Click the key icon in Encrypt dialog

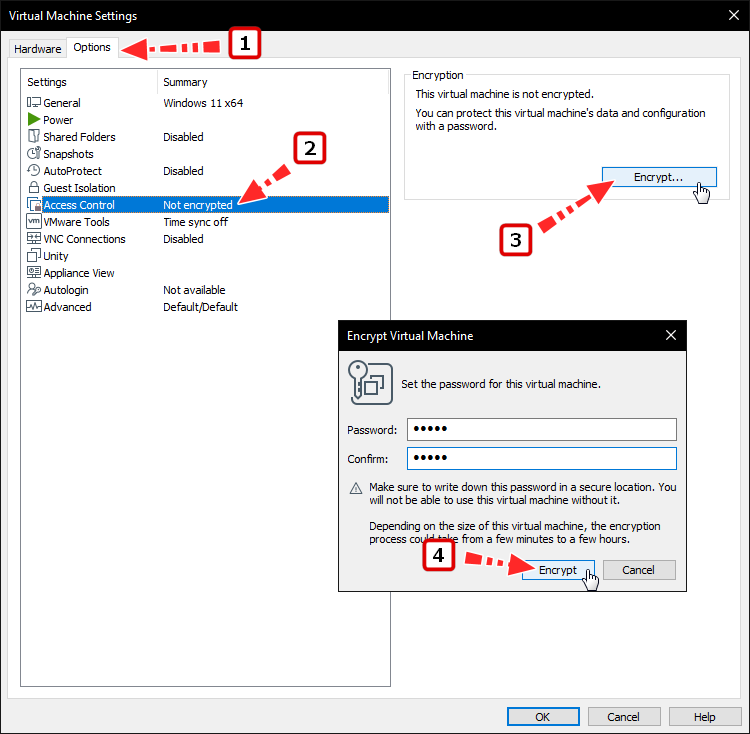[370, 383]
